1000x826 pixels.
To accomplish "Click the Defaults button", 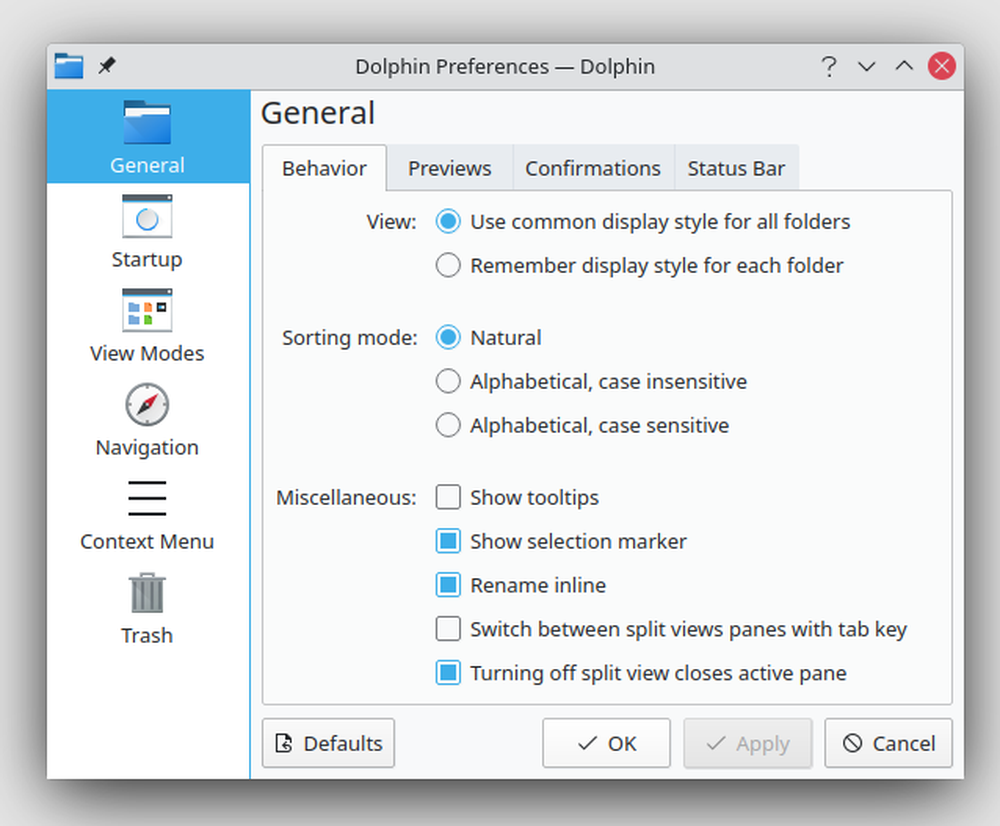I will click(328, 743).
